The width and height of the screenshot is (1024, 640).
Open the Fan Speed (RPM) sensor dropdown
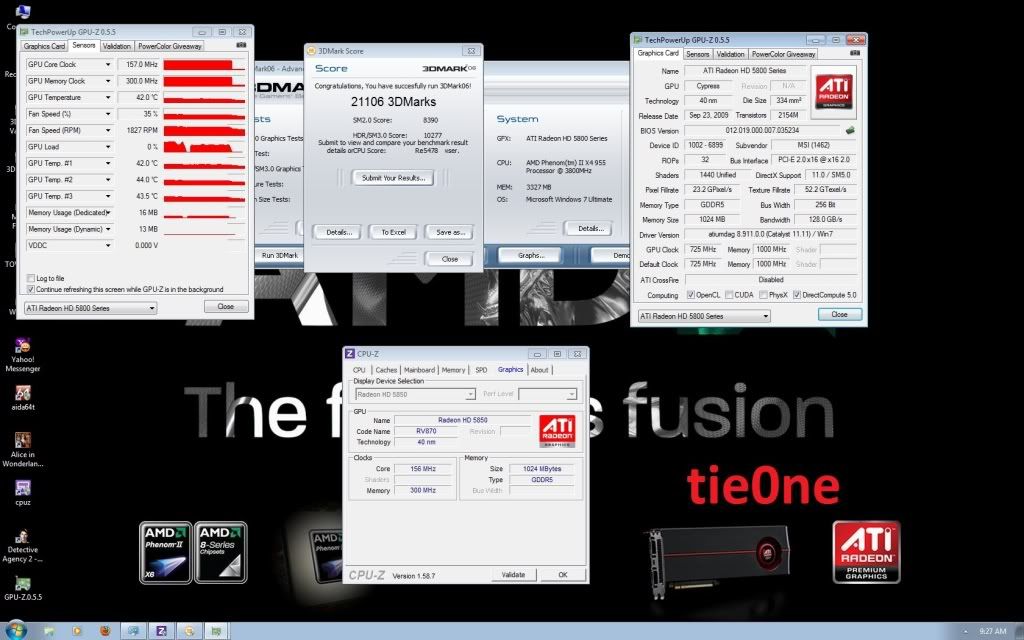point(108,130)
